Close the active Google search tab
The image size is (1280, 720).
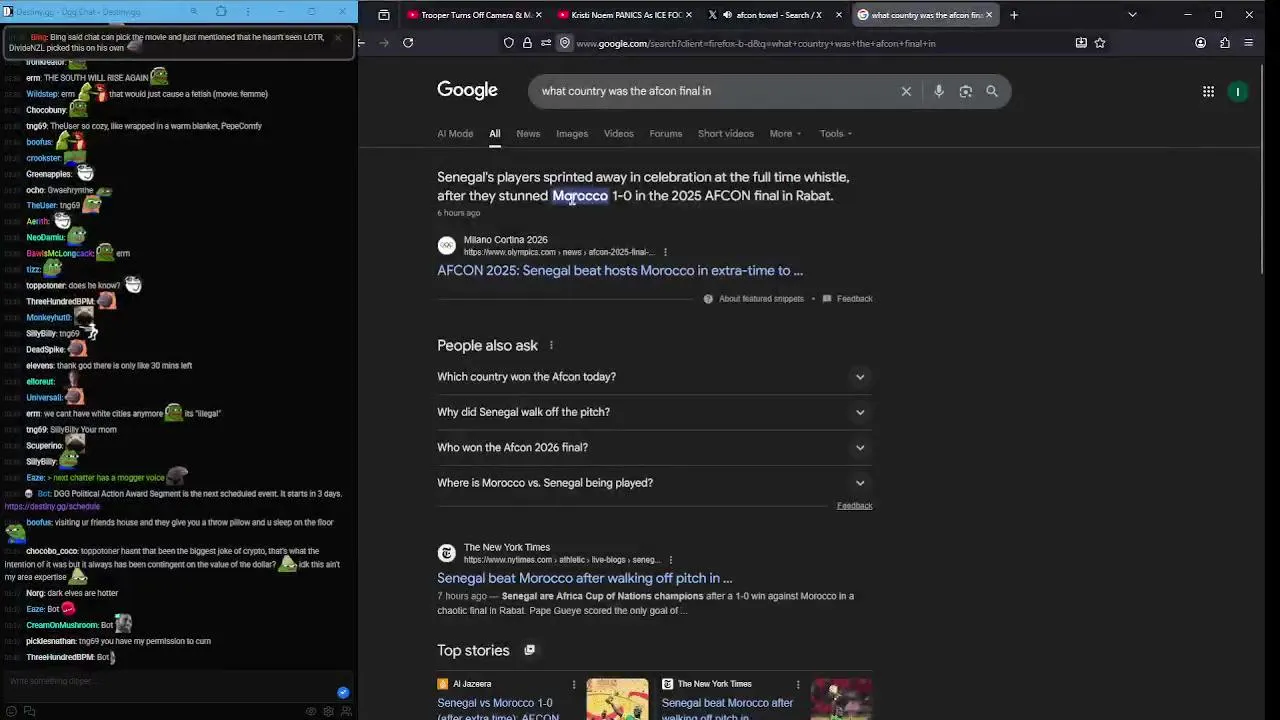(988, 15)
